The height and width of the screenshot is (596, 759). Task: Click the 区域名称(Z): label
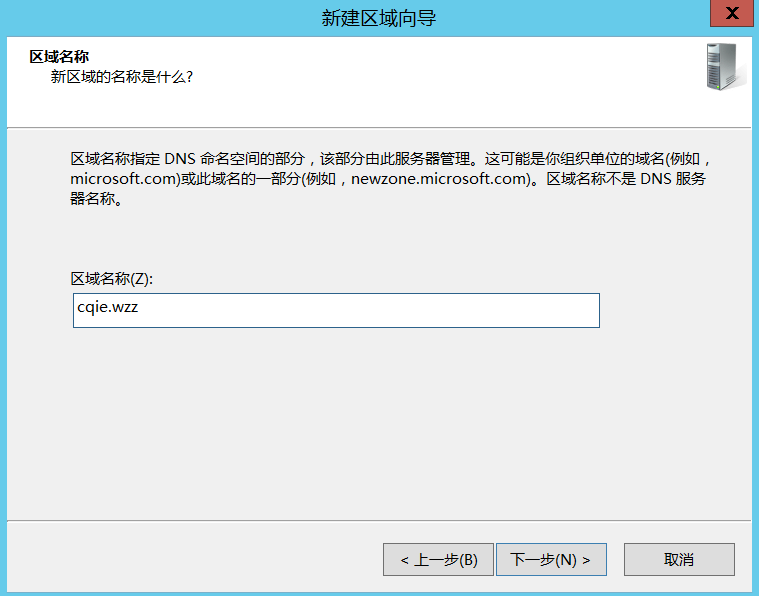click(111, 278)
